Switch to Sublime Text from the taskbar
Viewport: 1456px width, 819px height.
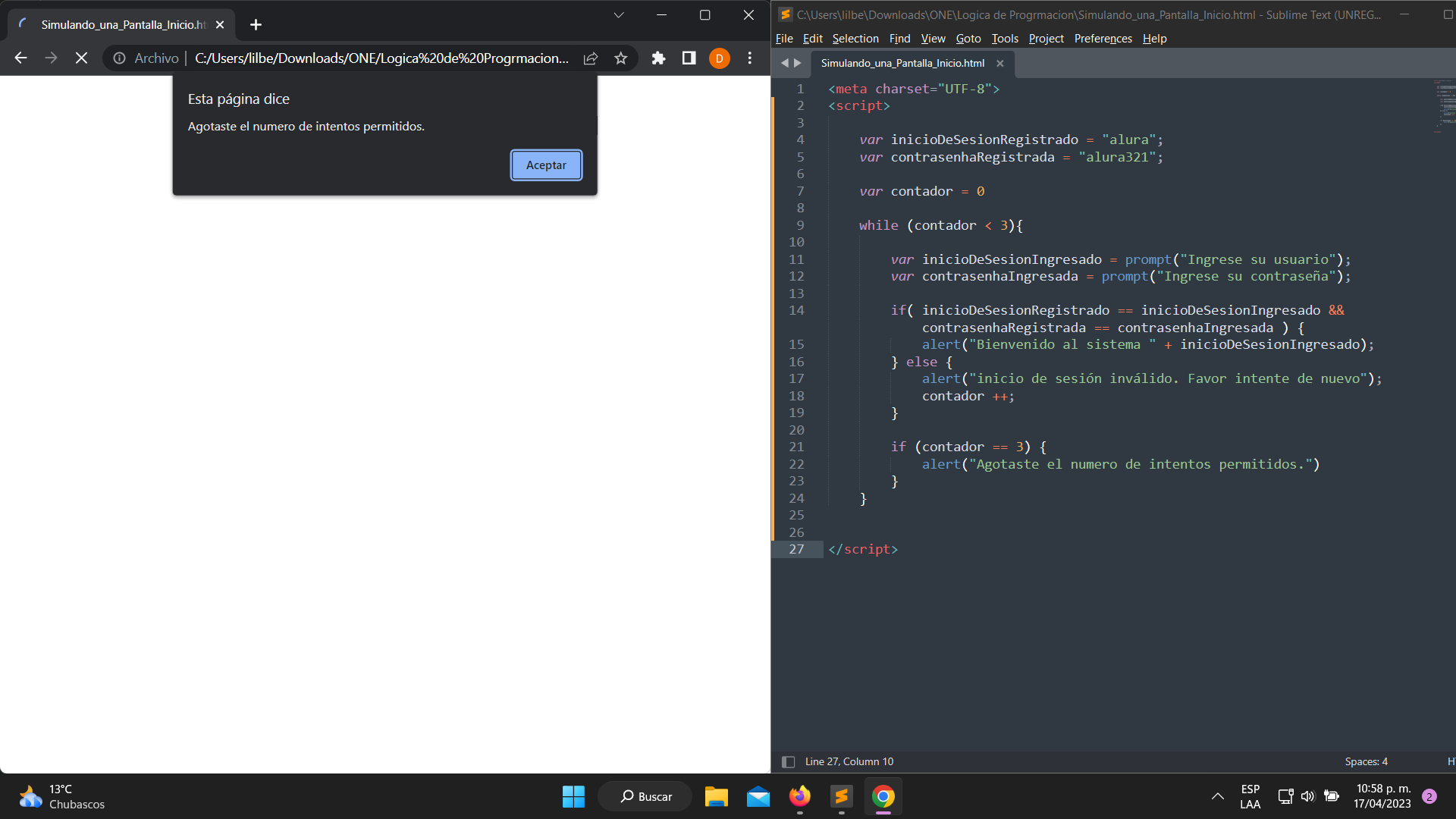(x=841, y=796)
